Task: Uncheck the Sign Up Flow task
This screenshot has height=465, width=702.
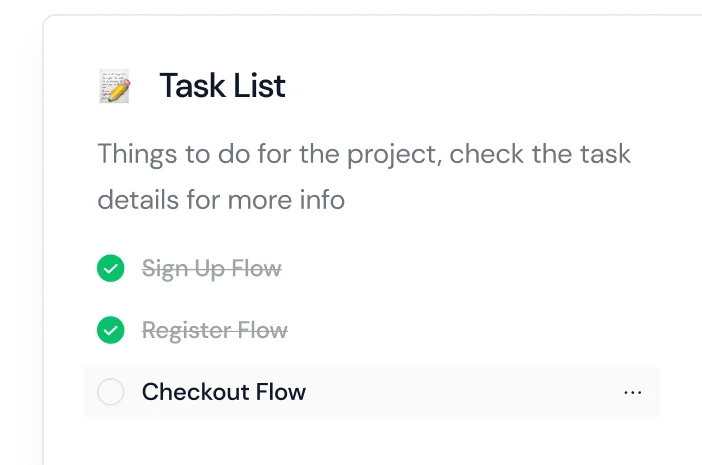Action: (111, 268)
